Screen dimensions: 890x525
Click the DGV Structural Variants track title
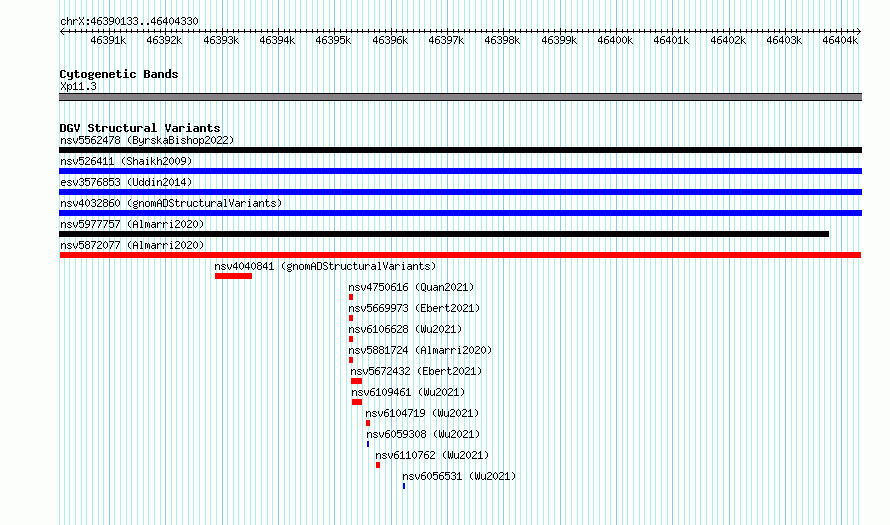(x=140, y=128)
